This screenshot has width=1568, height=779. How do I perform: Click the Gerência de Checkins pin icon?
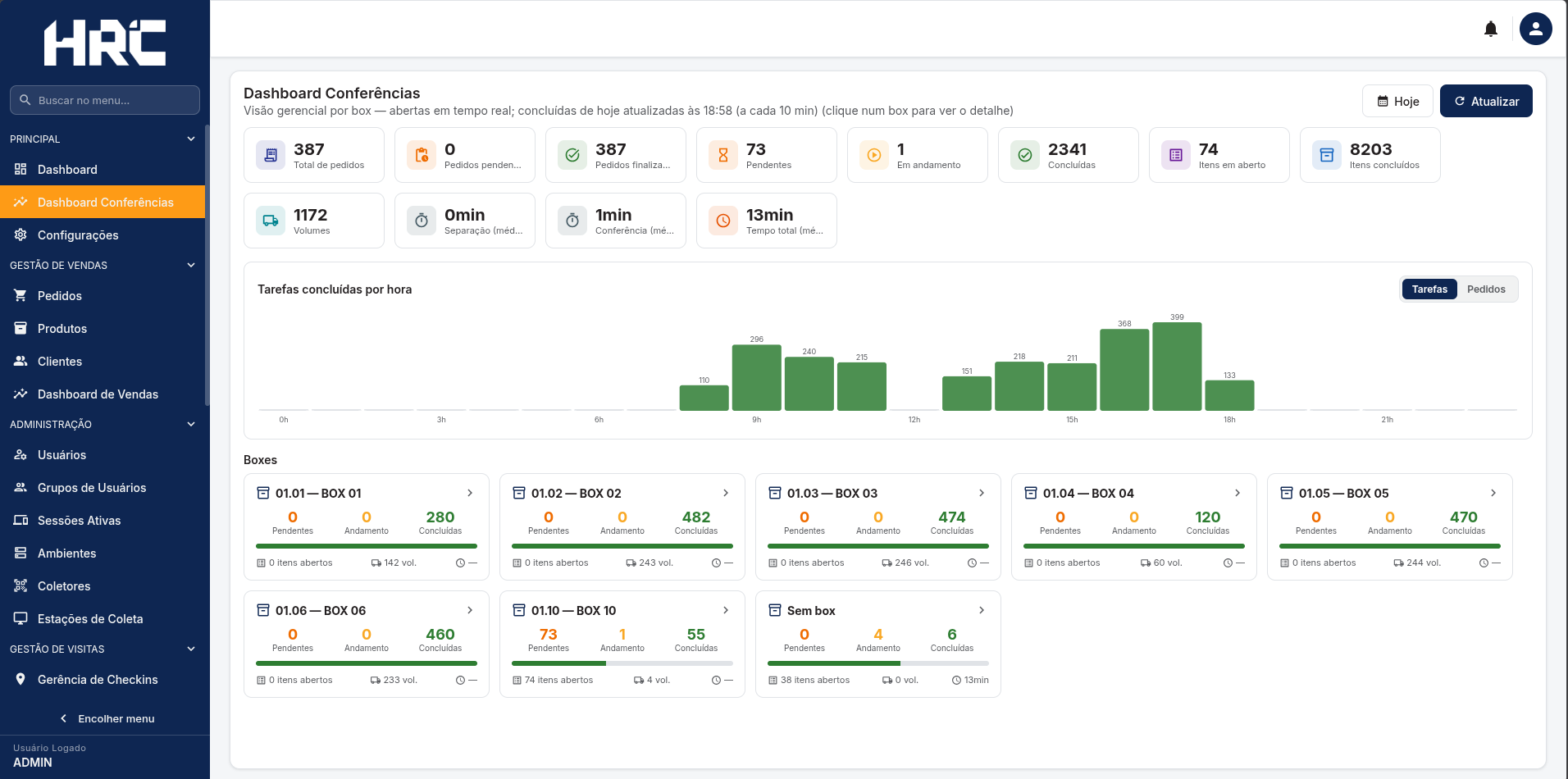point(21,679)
